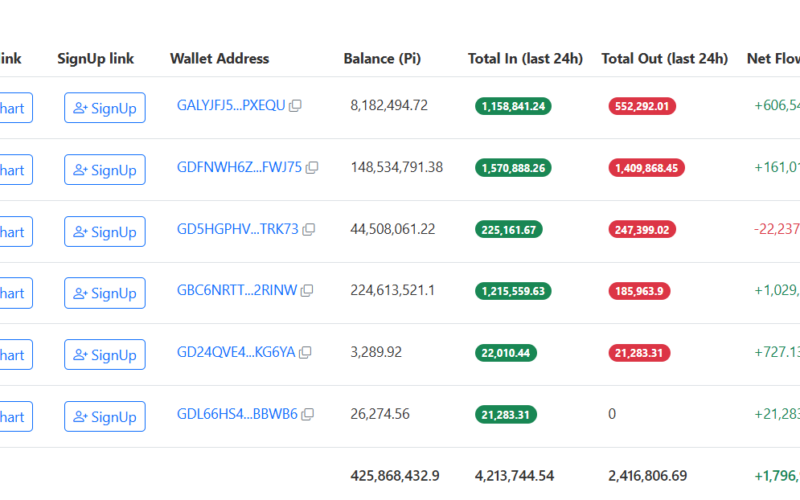The width and height of the screenshot is (800, 500).
Task: Copy the GDFNWH6Z...FWJ75 address via copy icon
Action: [x=312, y=168]
